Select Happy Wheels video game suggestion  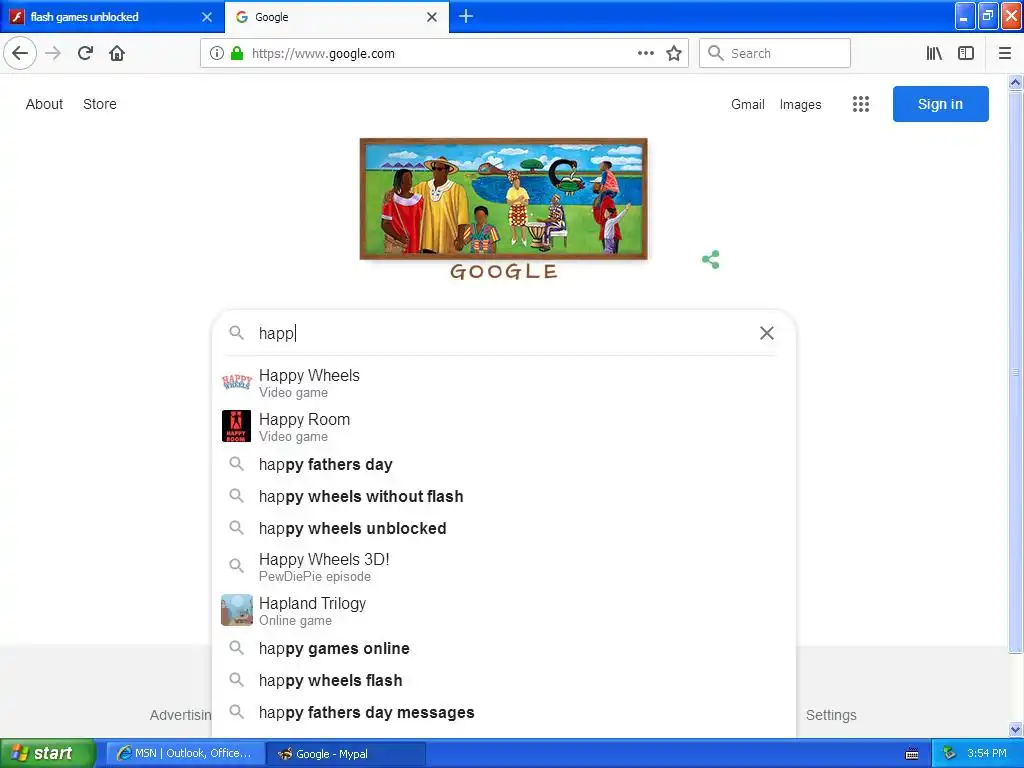[504, 383]
